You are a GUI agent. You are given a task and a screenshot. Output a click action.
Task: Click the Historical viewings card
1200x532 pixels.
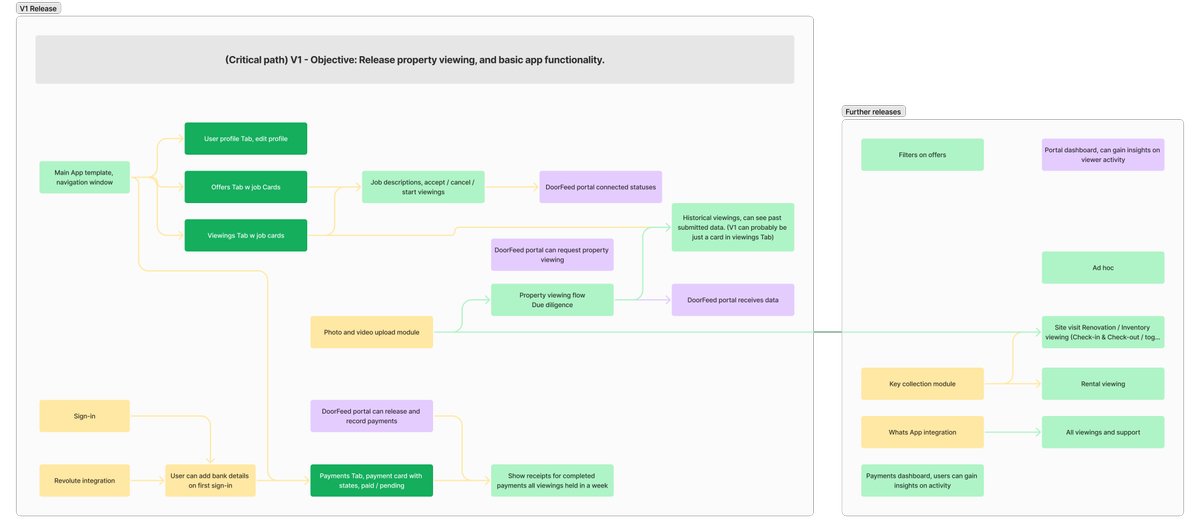point(733,227)
